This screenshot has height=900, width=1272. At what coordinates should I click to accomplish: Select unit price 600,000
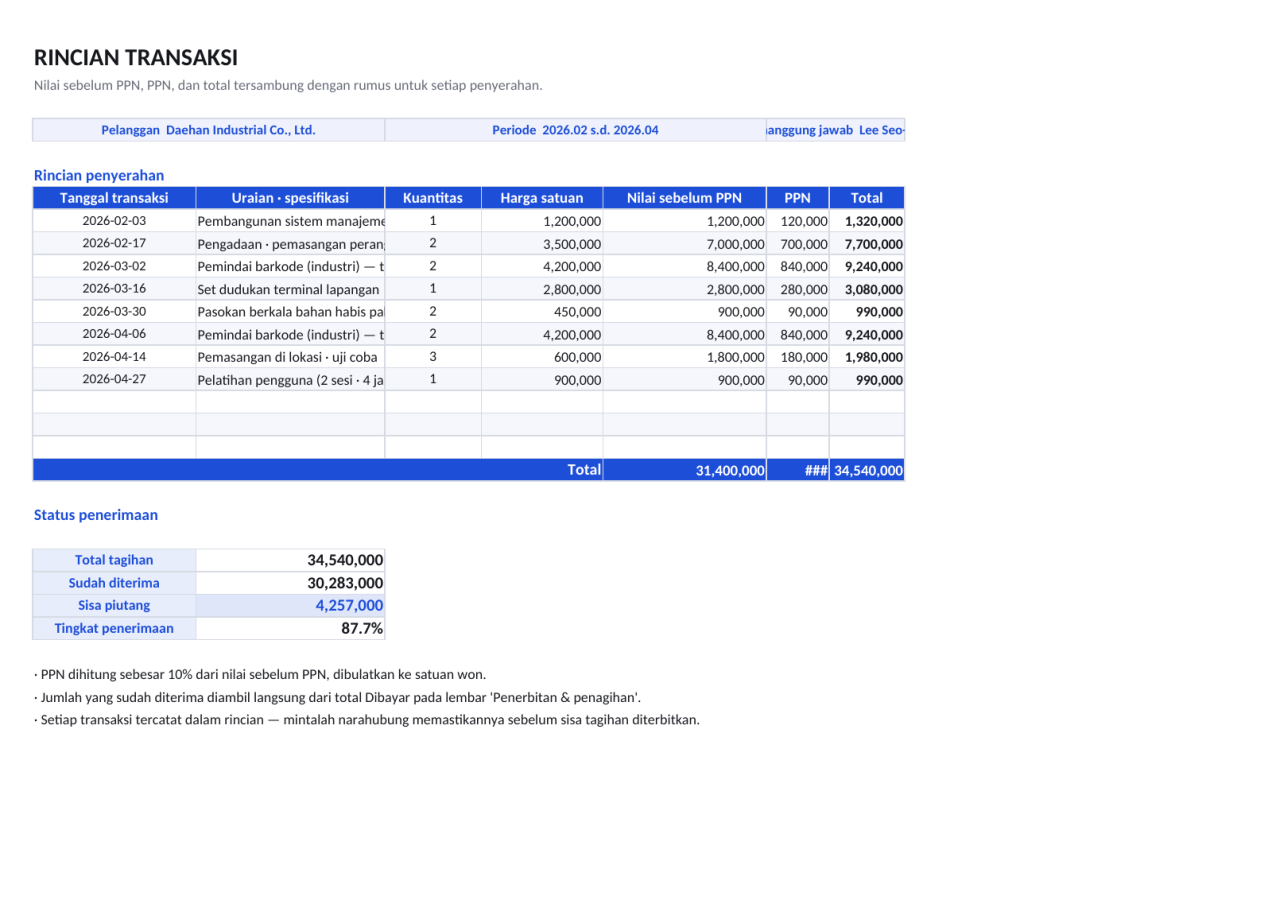point(542,357)
